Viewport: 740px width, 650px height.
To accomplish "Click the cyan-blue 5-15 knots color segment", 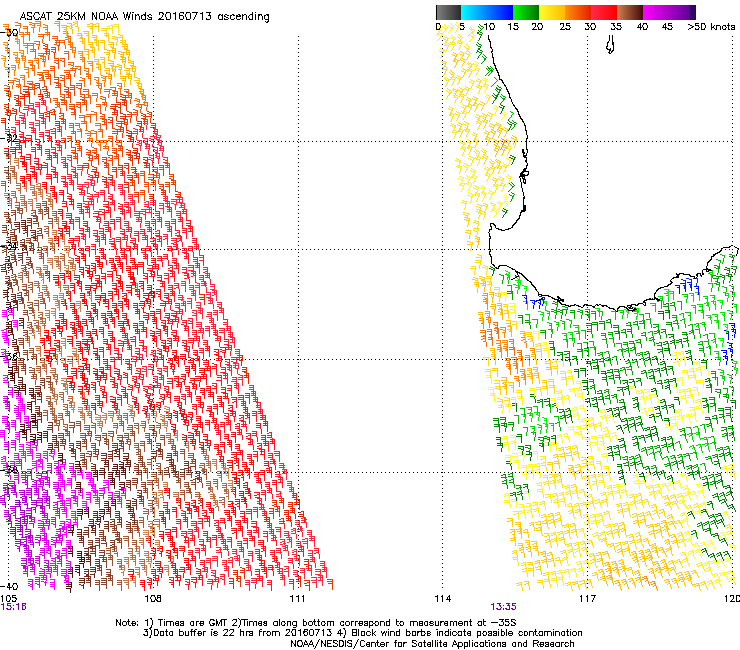I will pyautogui.click(x=487, y=12).
